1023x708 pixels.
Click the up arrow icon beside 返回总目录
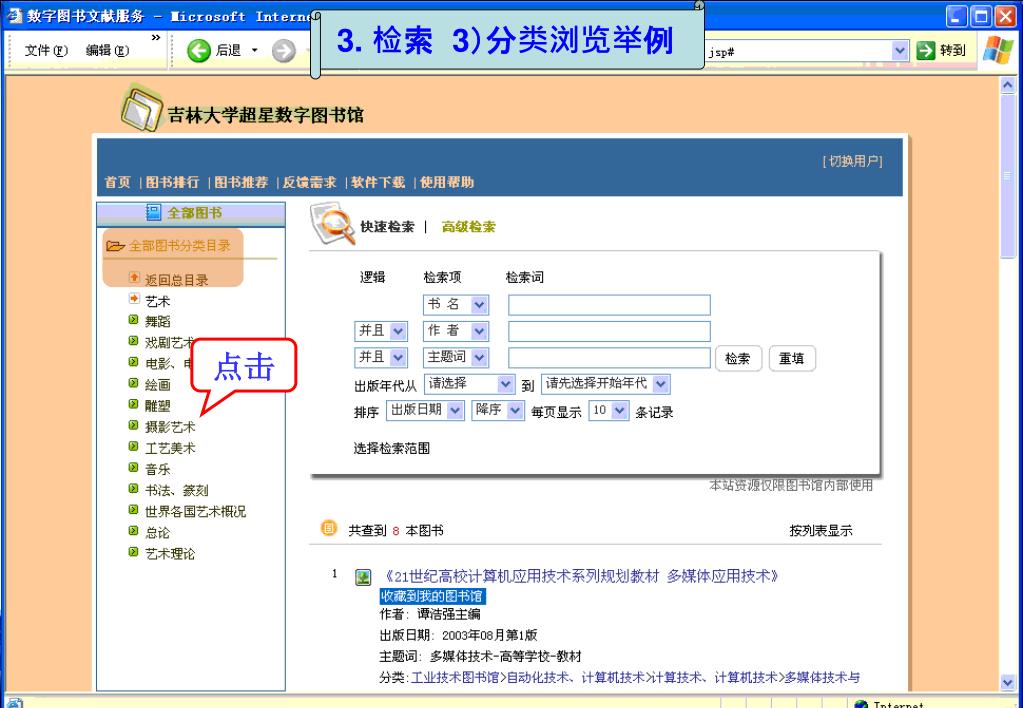[x=134, y=278]
